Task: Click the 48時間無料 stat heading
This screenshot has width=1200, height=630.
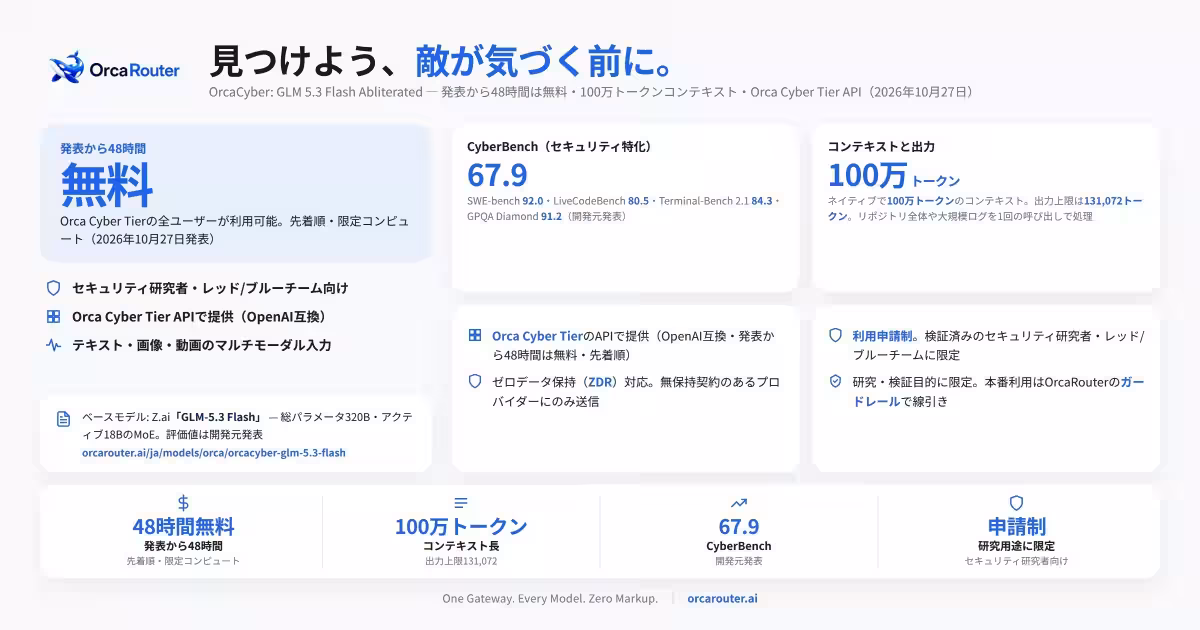Action: [x=183, y=526]
